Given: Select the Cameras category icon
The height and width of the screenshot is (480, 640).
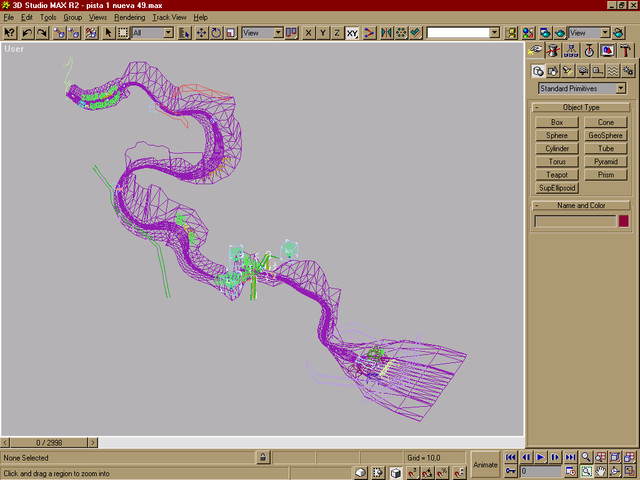Looking at the screenshot, I should (583, 71).
